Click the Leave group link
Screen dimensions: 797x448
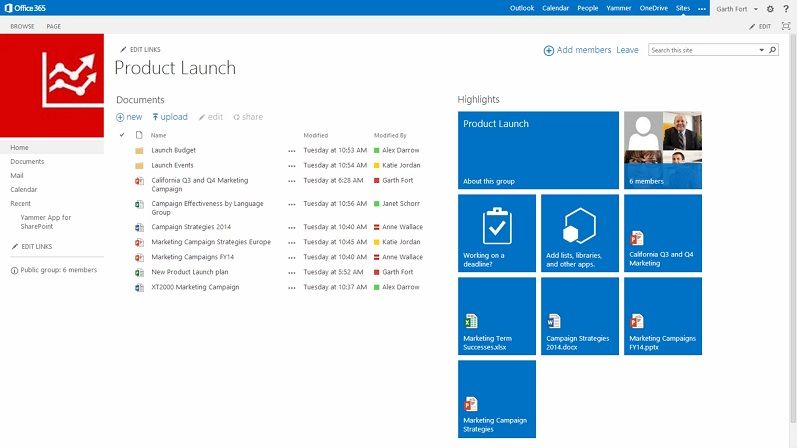627,50
